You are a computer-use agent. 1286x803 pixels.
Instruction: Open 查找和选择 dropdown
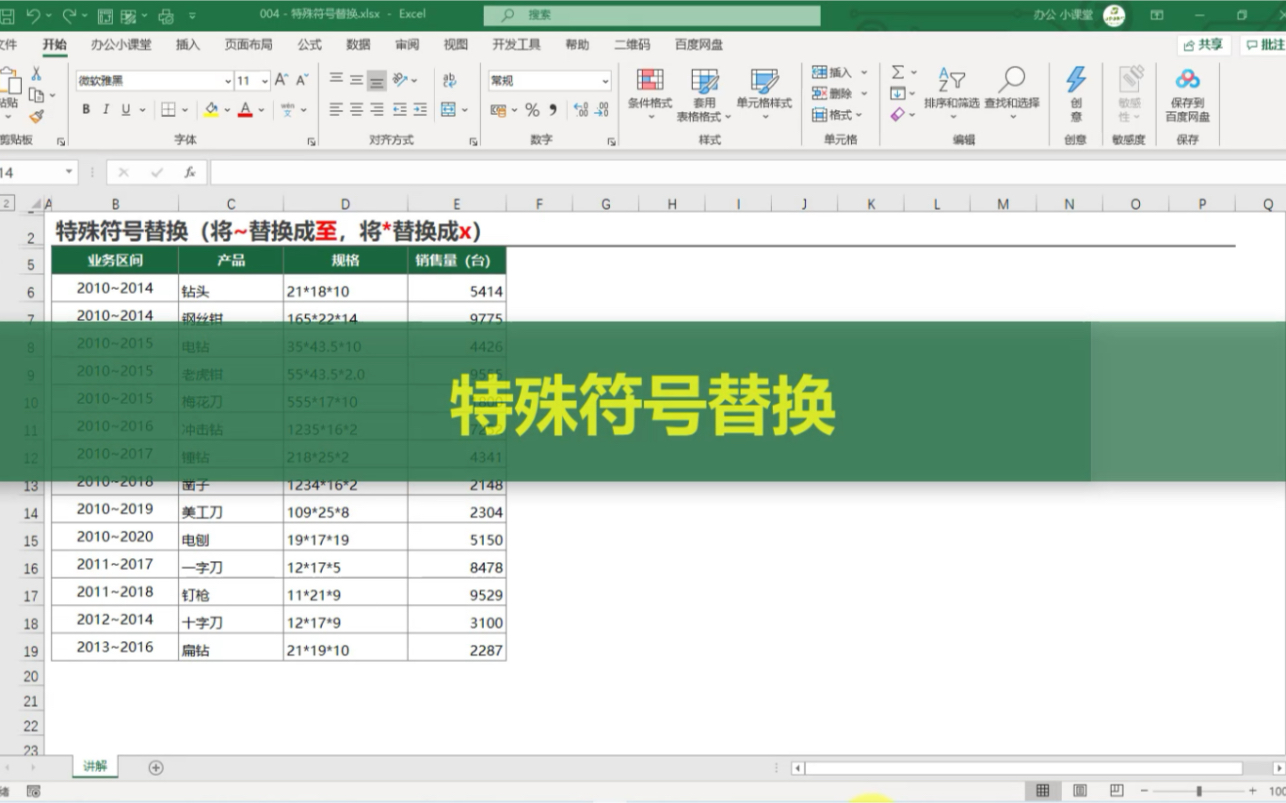(x=1011, y=94)
